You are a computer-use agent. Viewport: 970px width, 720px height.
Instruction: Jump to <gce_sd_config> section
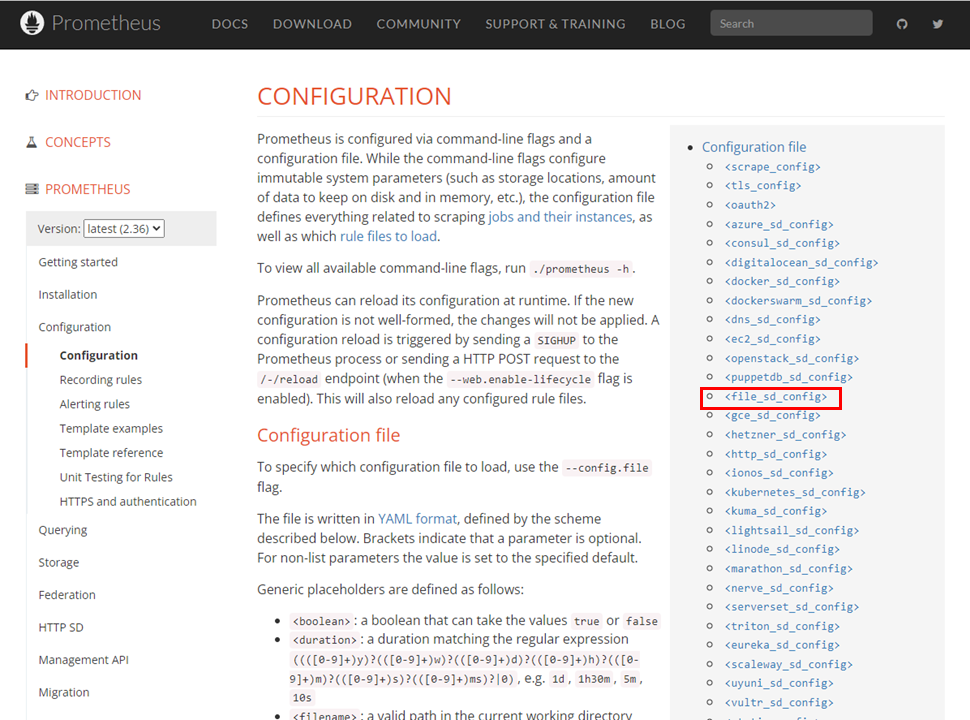pyautogui.click(x=773, y=415)
